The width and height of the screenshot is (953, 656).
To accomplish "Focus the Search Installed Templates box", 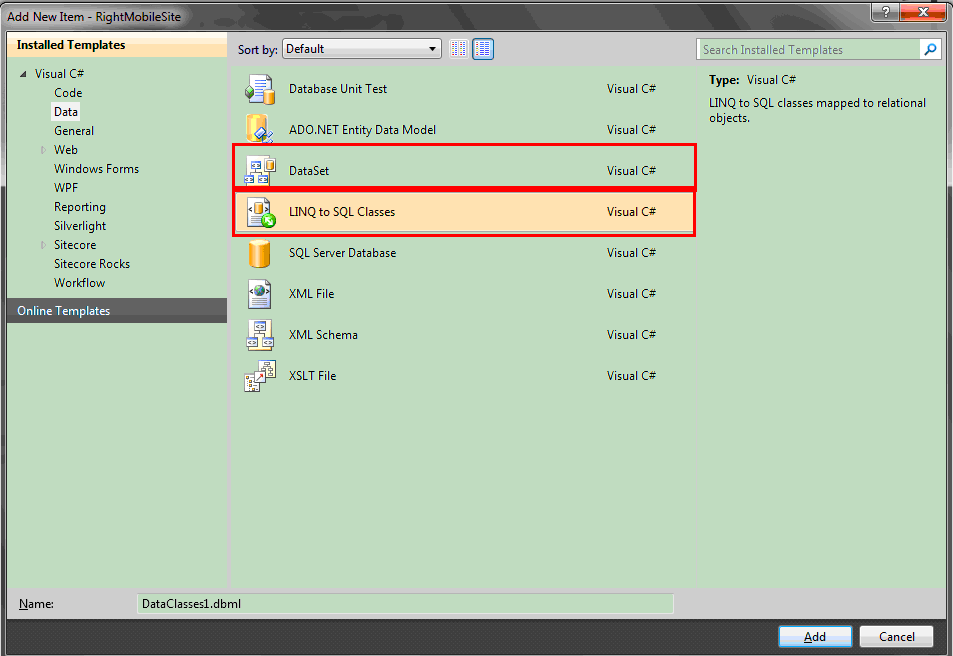I will pos(808,49).
